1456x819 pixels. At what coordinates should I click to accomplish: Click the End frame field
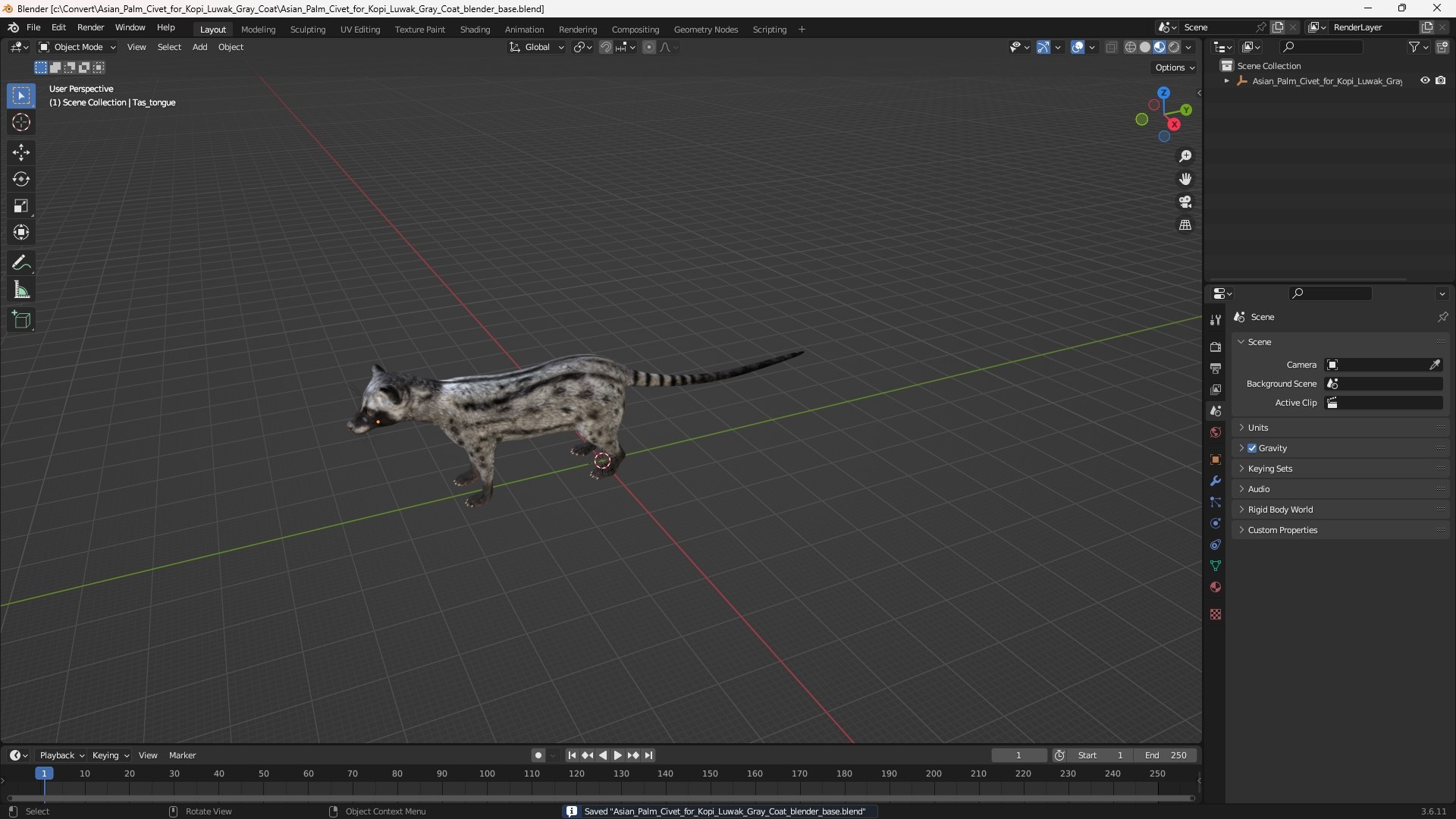point(1166,755)
